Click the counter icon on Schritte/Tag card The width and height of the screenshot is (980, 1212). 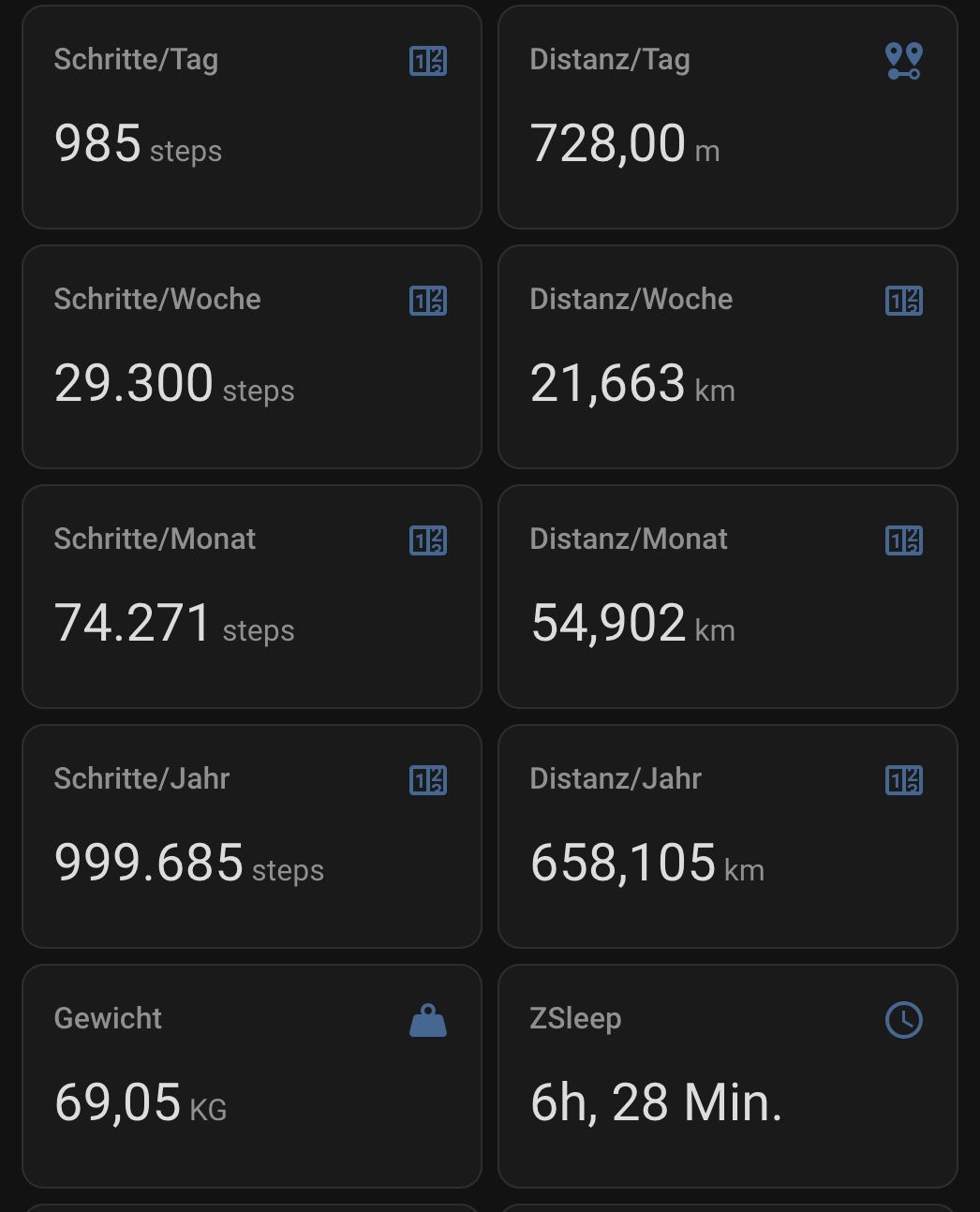(x=428, y=61)
